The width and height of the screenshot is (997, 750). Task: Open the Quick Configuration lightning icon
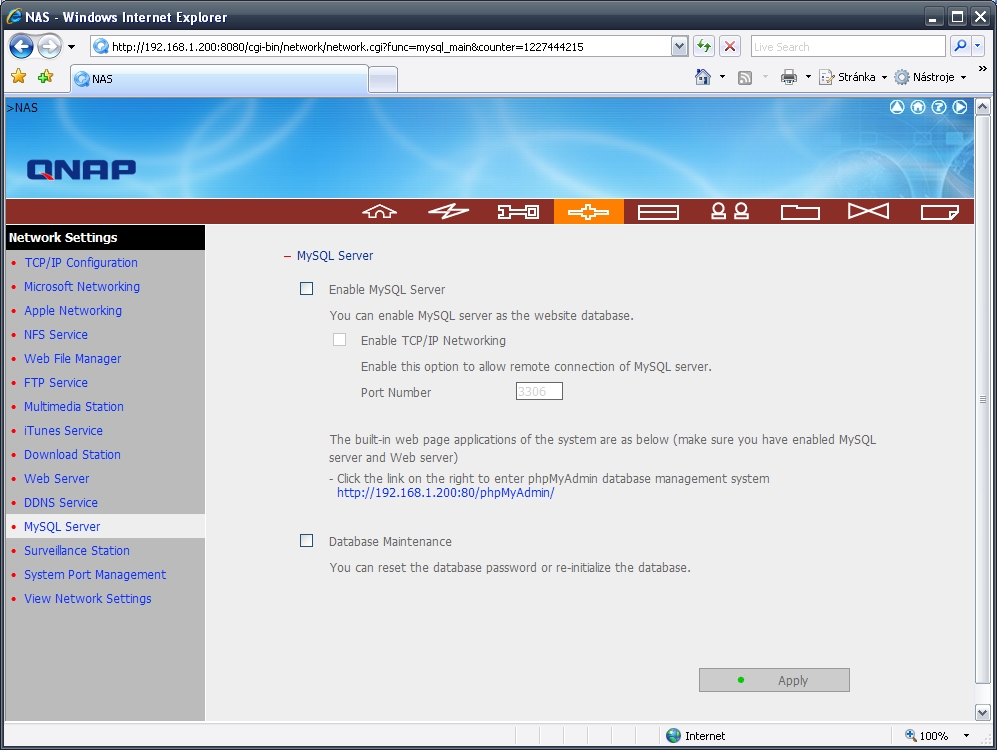pos(448,212)
